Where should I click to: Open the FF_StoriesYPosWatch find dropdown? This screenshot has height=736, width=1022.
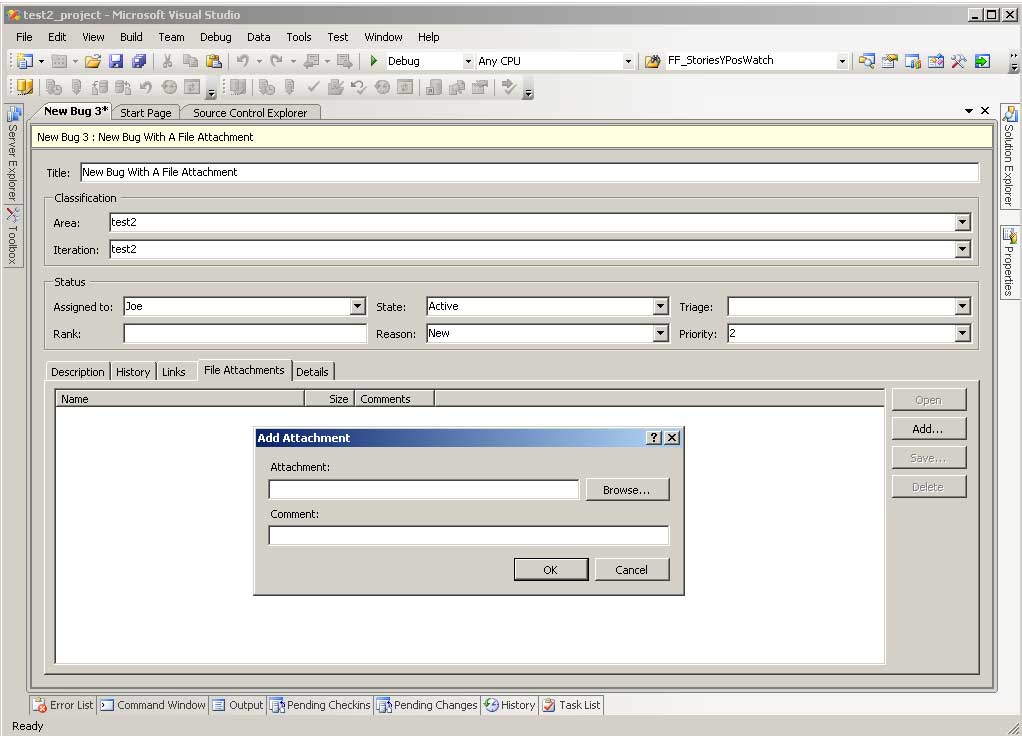tap(841, 61)
